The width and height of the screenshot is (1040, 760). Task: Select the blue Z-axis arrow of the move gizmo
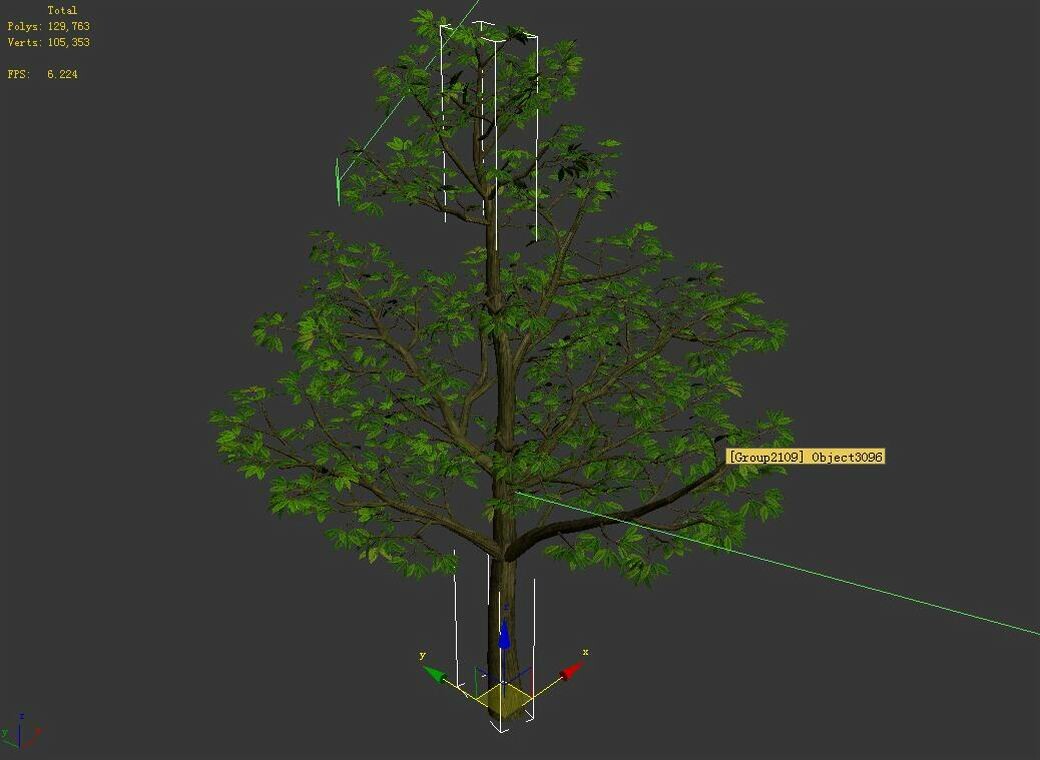pyautogui.click(x=505, y=637)
